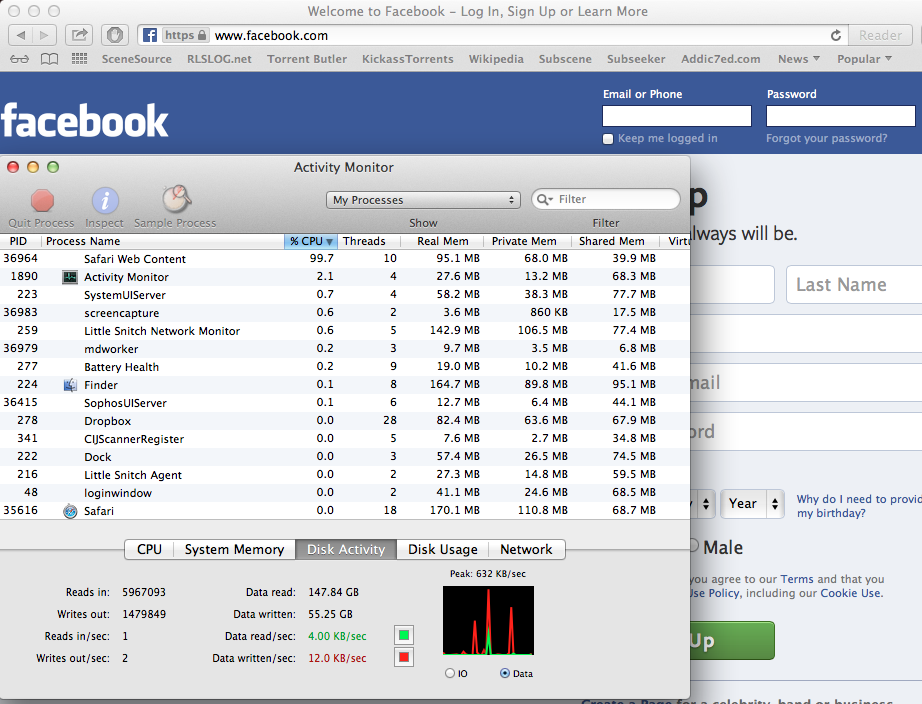Click the Facebook logo
The height and width of the screenshot is (704, 922).
(x=85, y=121)
